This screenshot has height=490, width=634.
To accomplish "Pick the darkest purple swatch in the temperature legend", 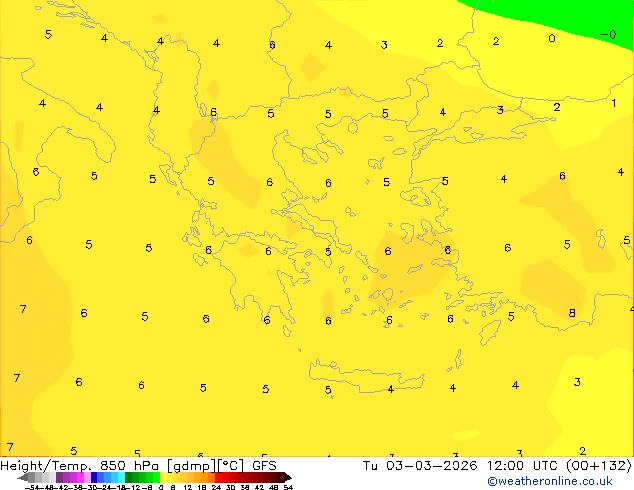I will [x=59, y=477].
